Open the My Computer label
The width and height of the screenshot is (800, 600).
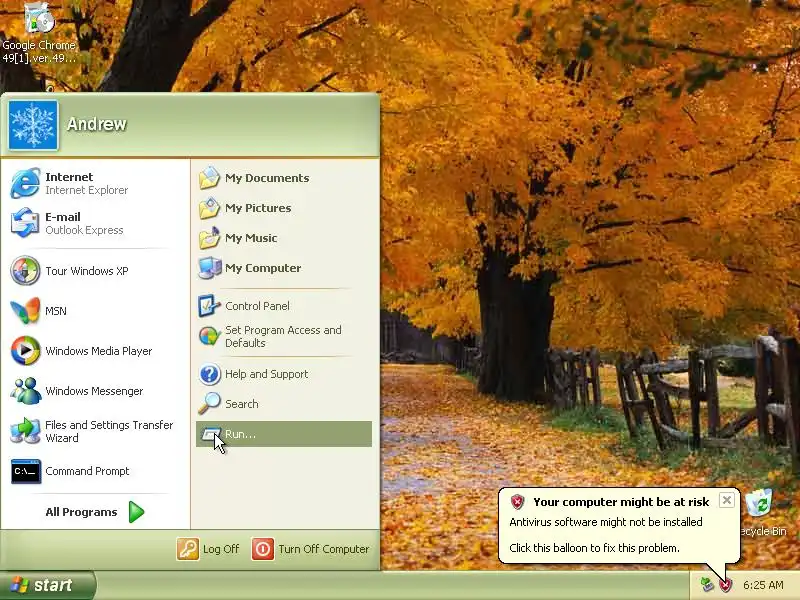[263, 268]
